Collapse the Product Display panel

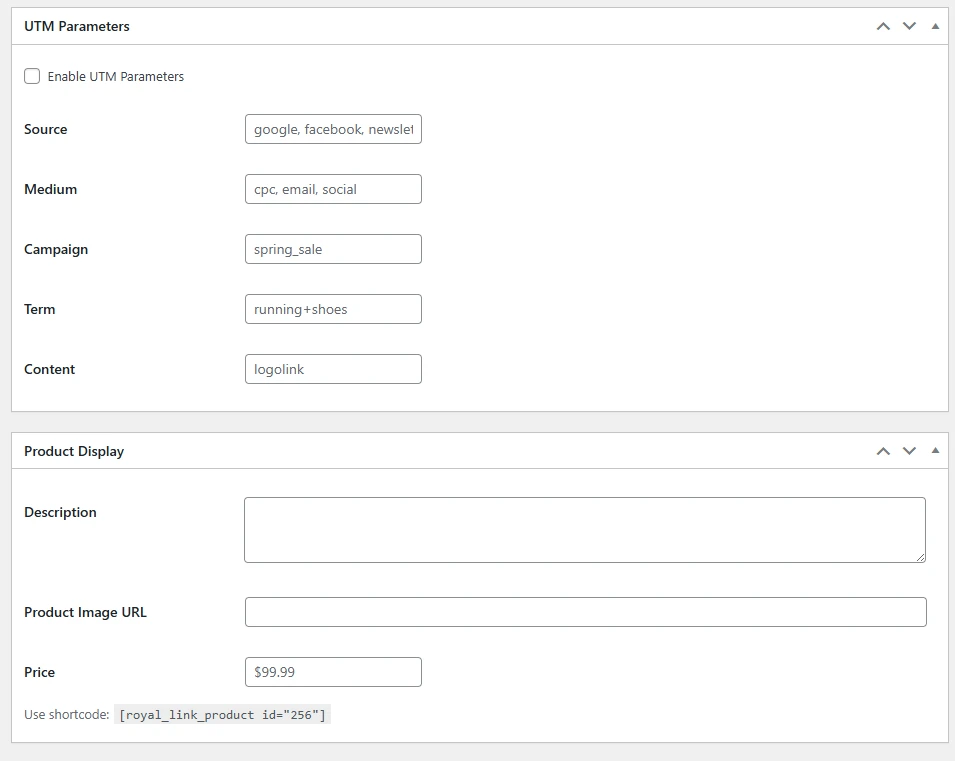[x=936, y=451]
